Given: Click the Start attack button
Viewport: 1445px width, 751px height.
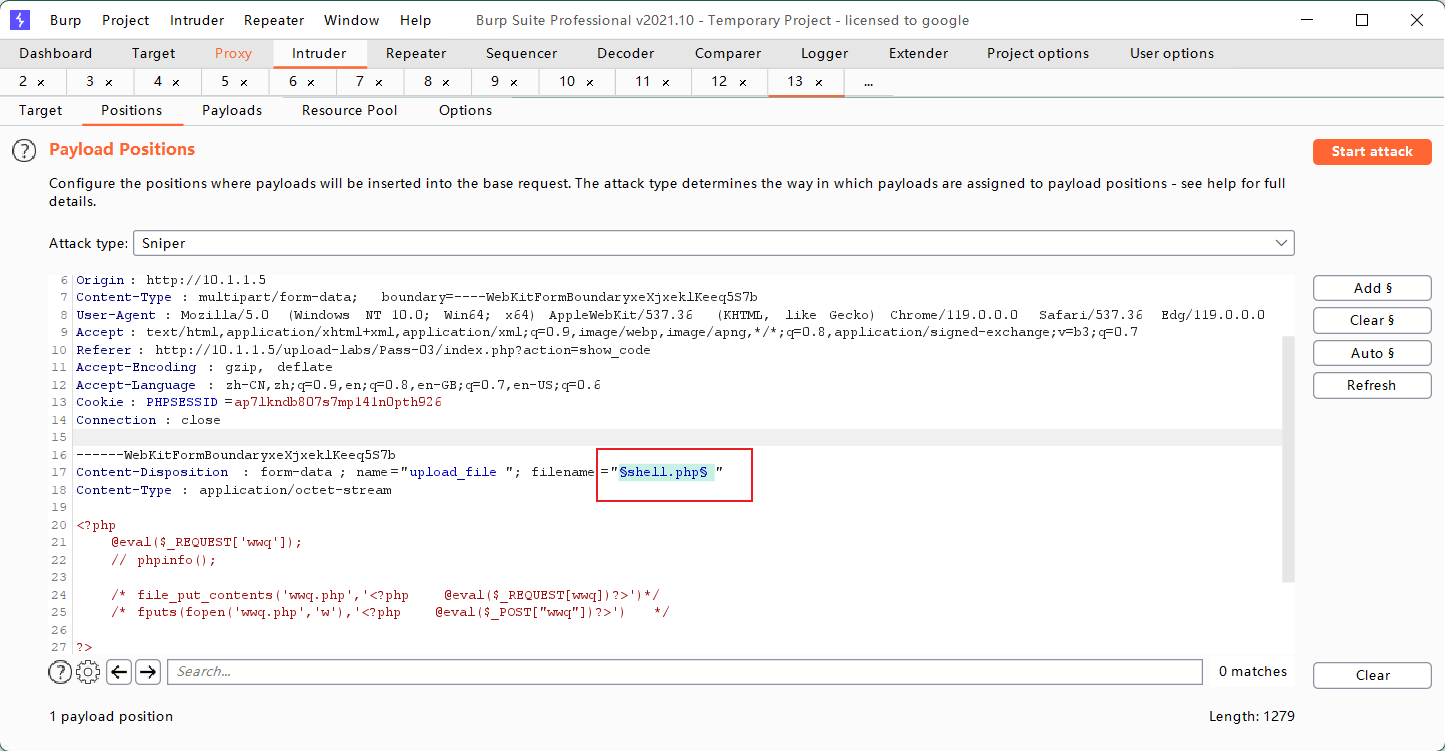Looking at the screenshot, I should coord(1372,152).
